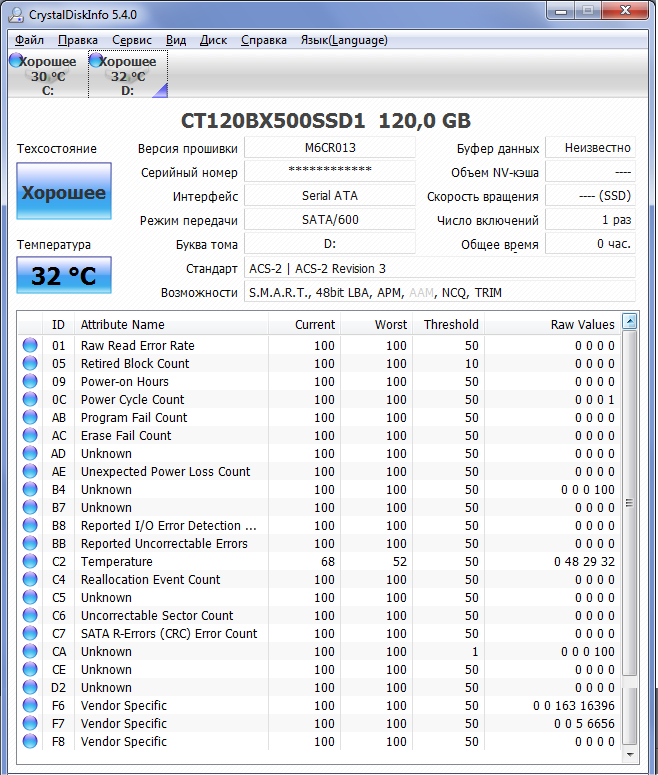Click status orb in the D2 row
The width and height of the screenshot is (658, 775).
[30, 687]
